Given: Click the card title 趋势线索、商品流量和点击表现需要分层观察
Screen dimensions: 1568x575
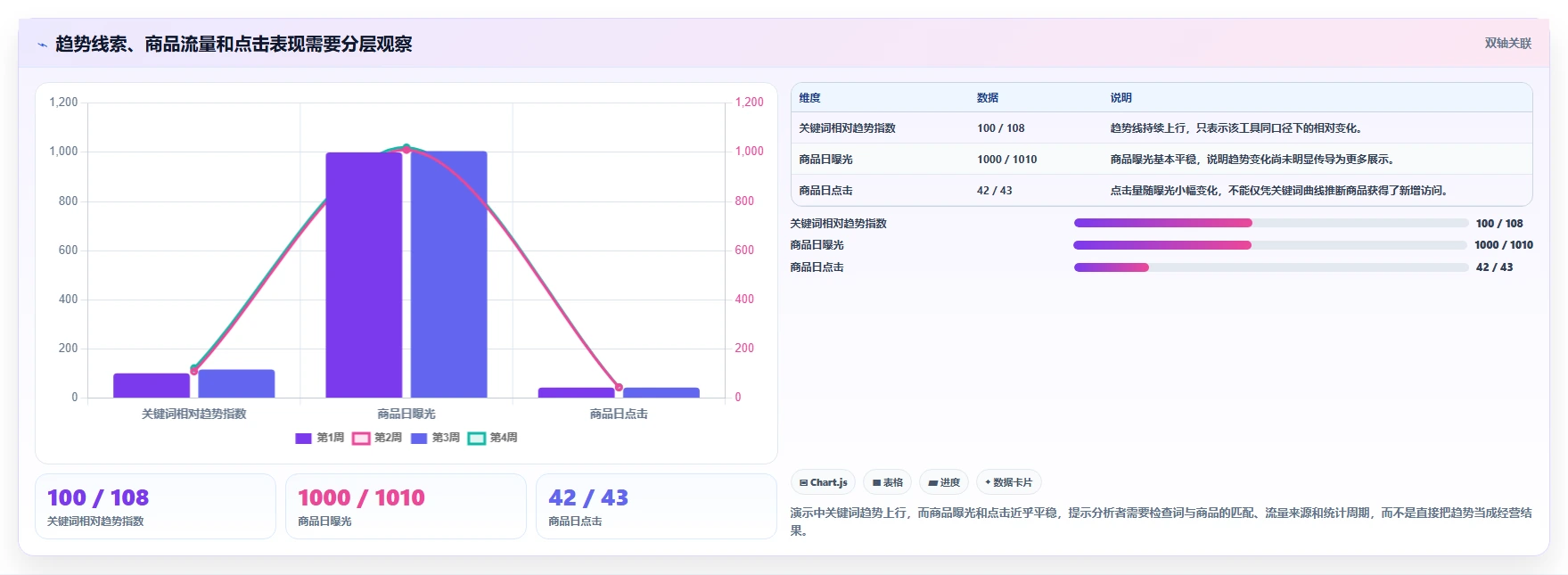Looking at the screenshot, I should [234, 45].
